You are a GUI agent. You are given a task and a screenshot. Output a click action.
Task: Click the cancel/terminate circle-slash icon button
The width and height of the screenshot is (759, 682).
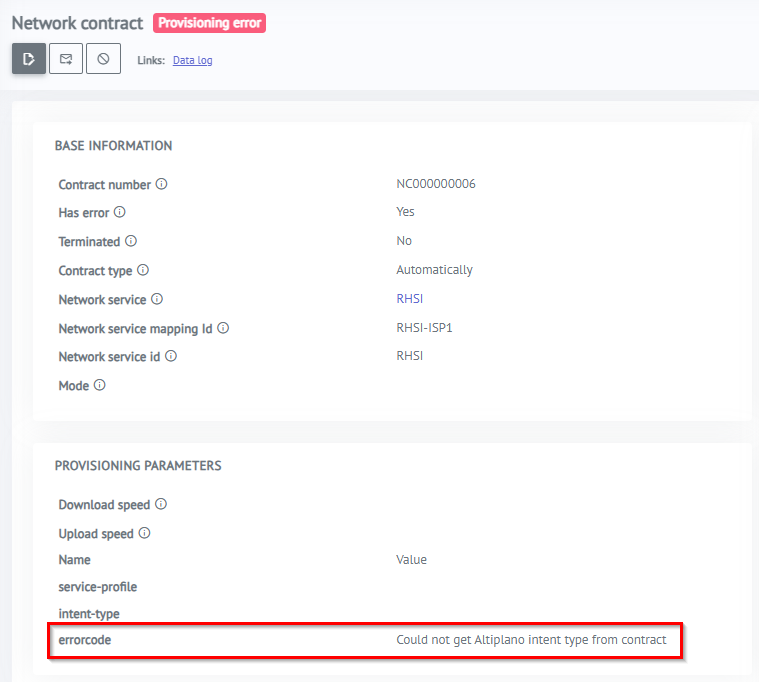point(103,59)
